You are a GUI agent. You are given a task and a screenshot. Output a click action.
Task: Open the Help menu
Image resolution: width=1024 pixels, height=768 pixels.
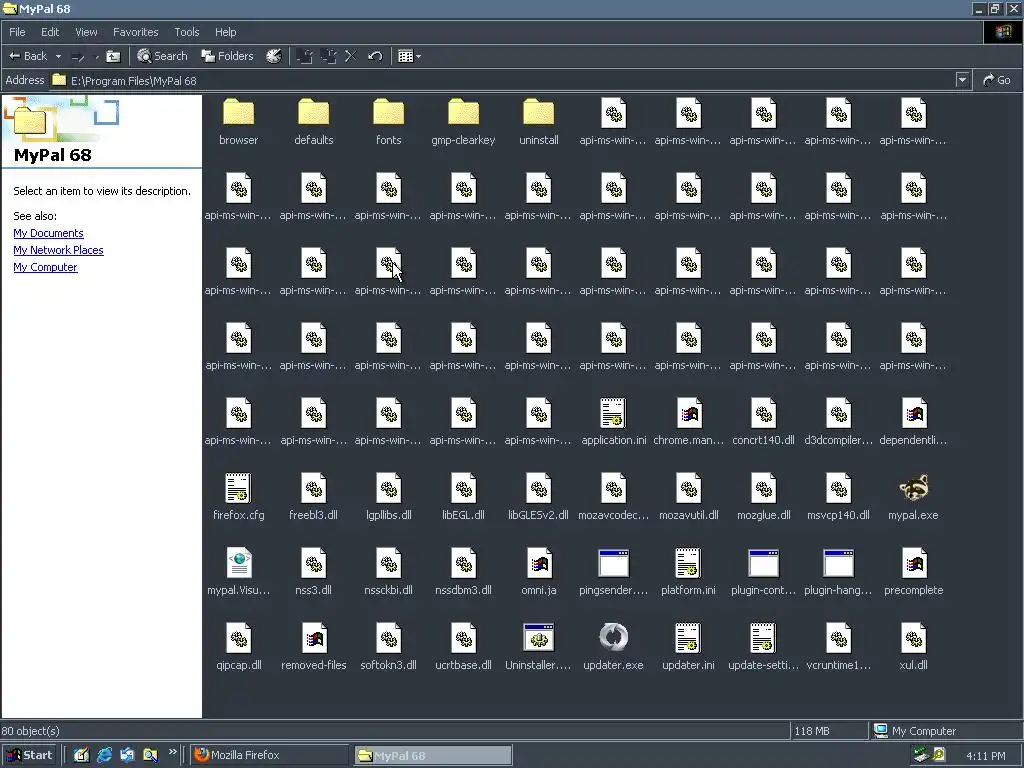pyautogui.click(x=225, y=31)
